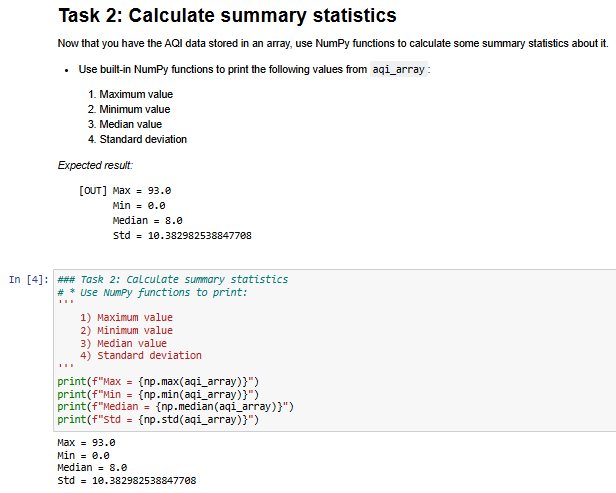This screenshot has height=493, width=616.
Task: Click docstring line '2) Minimum value'
Action: [126, 330]
